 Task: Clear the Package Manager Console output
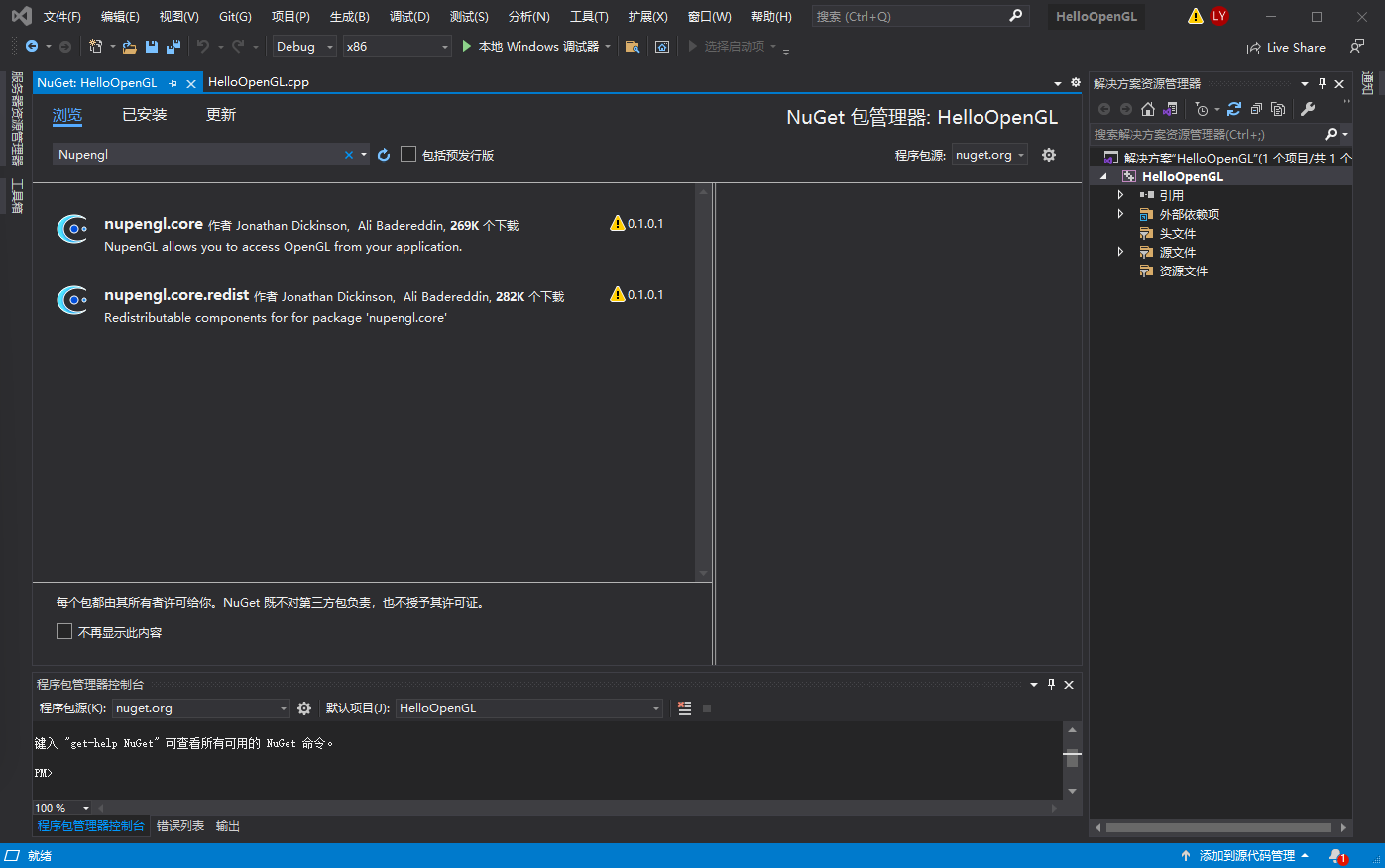[x=684, y=708]
